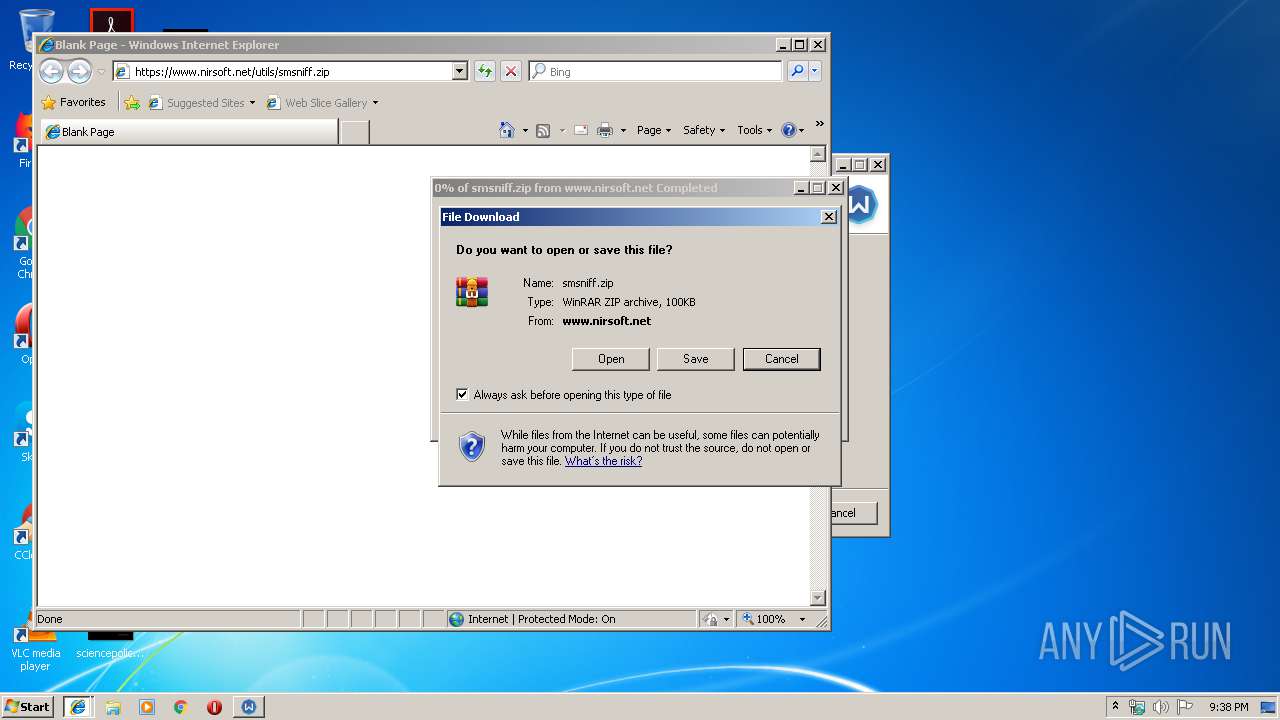Image resolution: width=1280 pixels, height=720 pixels.
Task: Click the RSS Feeds icon
Action: 543,130
